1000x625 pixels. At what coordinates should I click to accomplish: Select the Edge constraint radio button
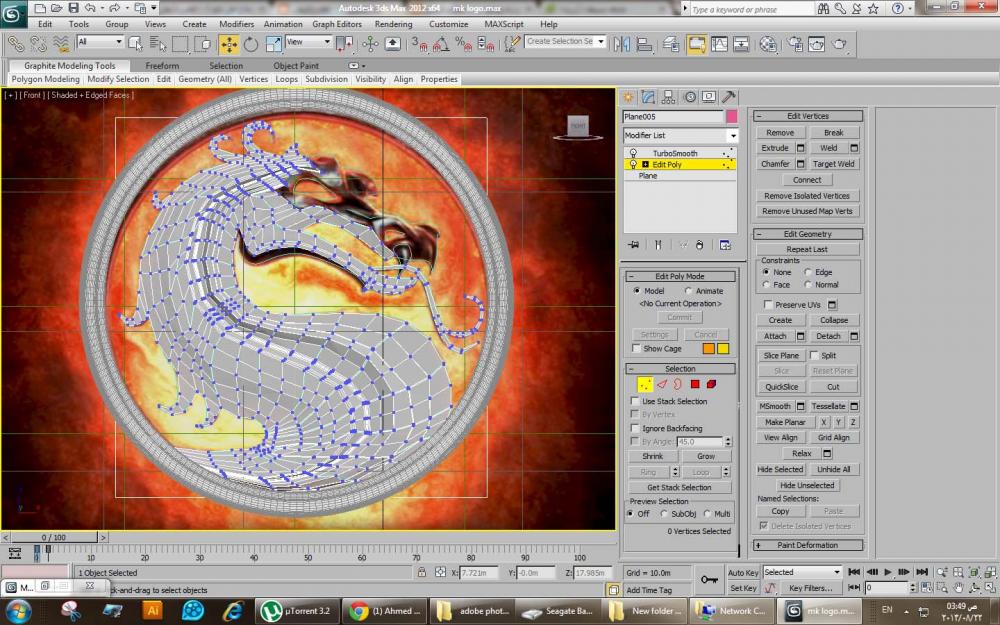point(808,272)
